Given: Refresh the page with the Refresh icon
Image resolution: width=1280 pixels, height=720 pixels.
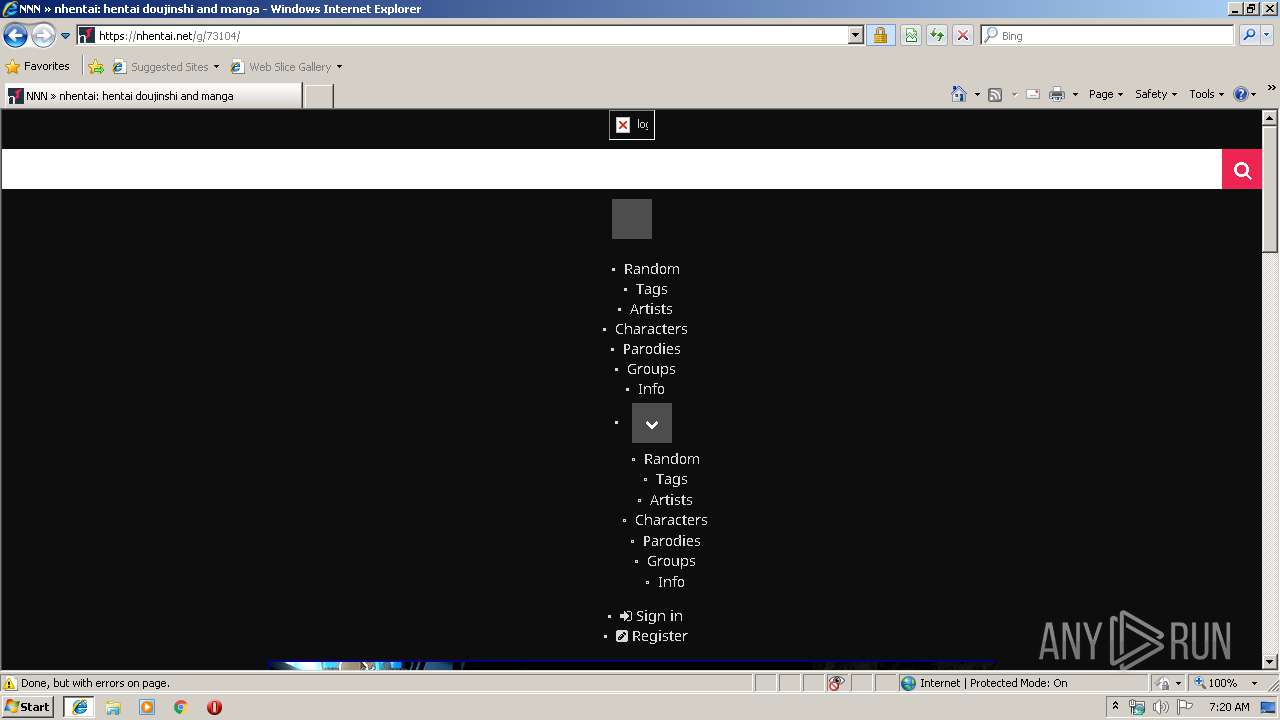Looking at the screenshot, I should (937, 36).
